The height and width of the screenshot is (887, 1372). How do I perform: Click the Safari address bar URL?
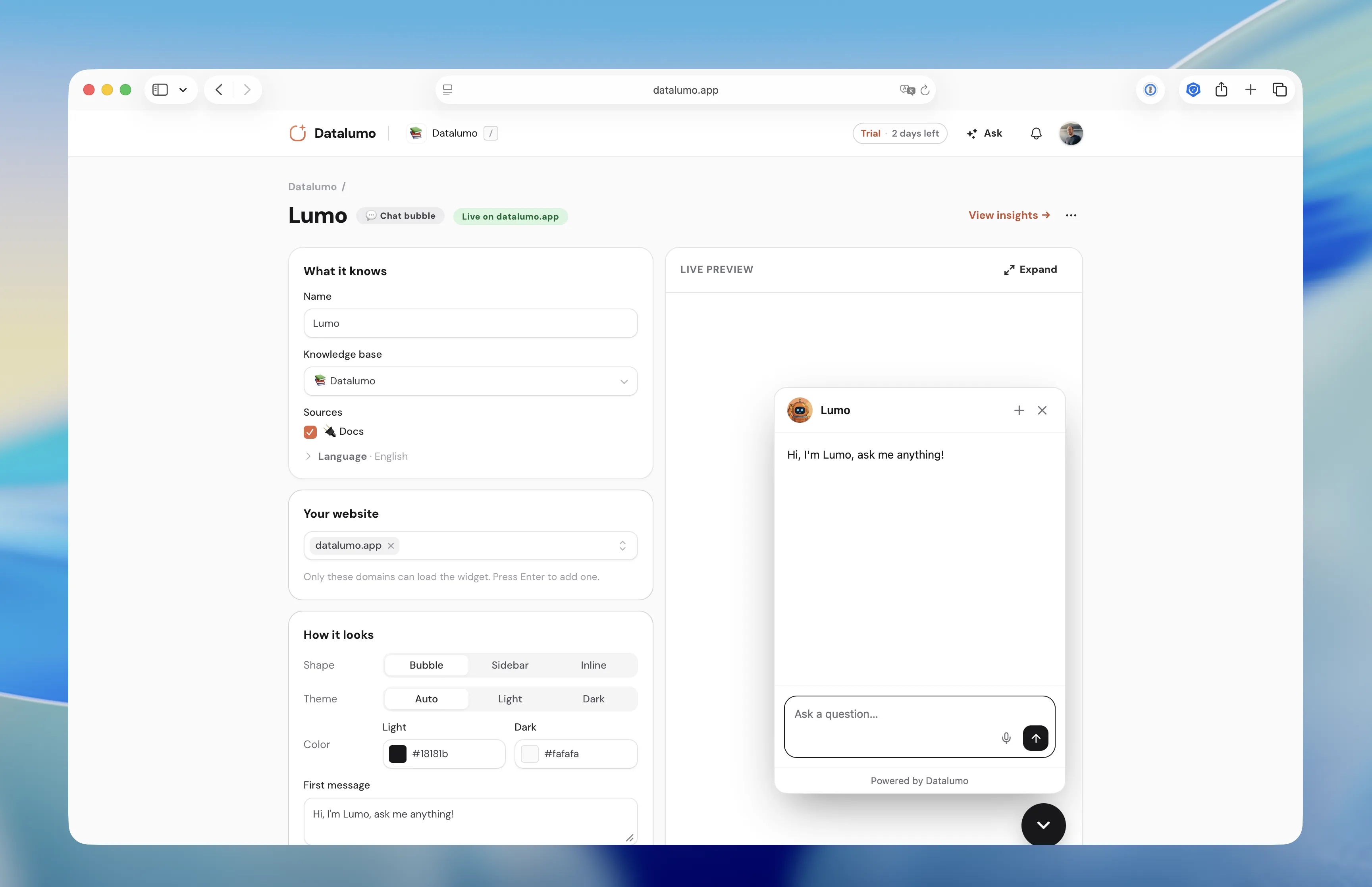[x=685, y=90]
